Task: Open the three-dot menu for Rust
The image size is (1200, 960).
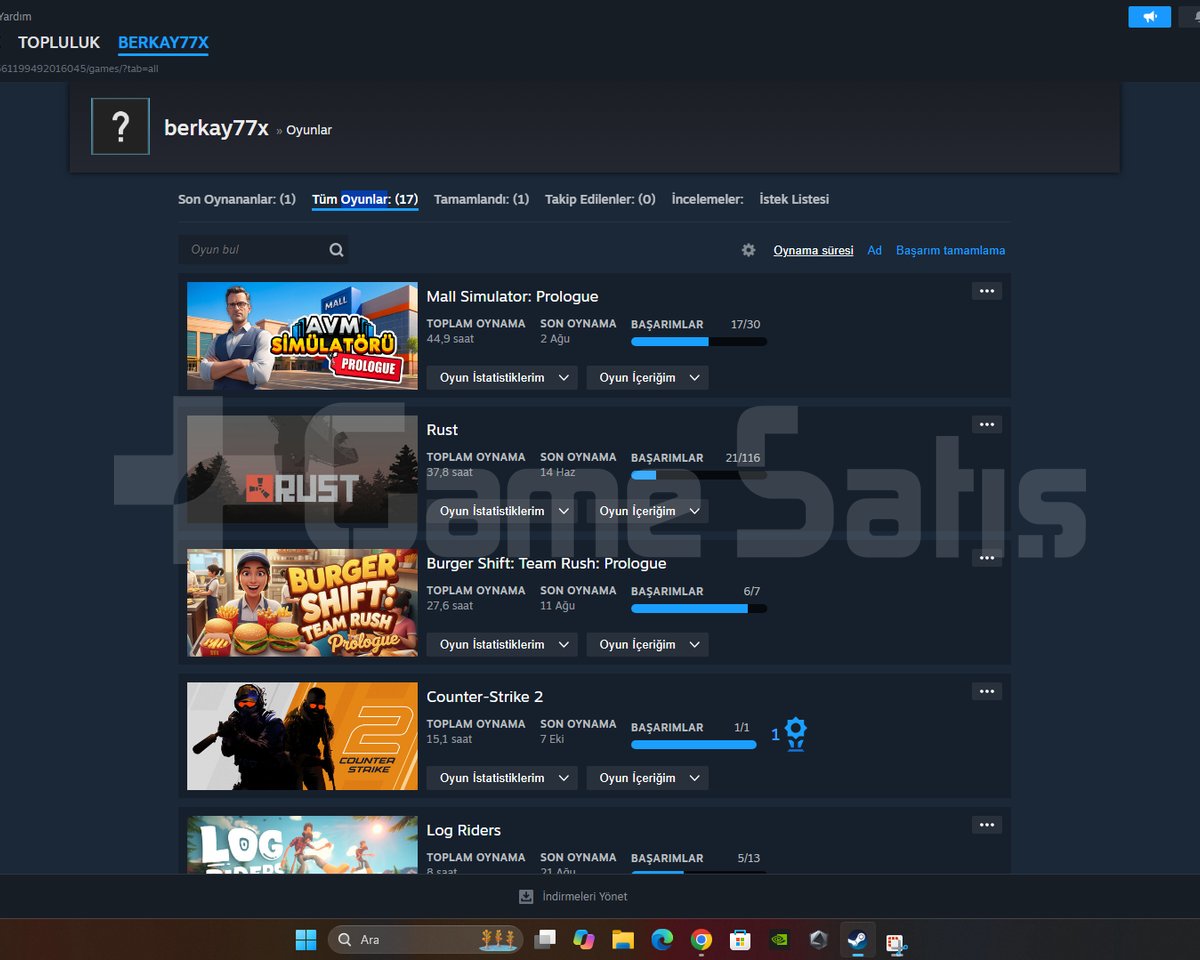Action: tap(986, 425)
